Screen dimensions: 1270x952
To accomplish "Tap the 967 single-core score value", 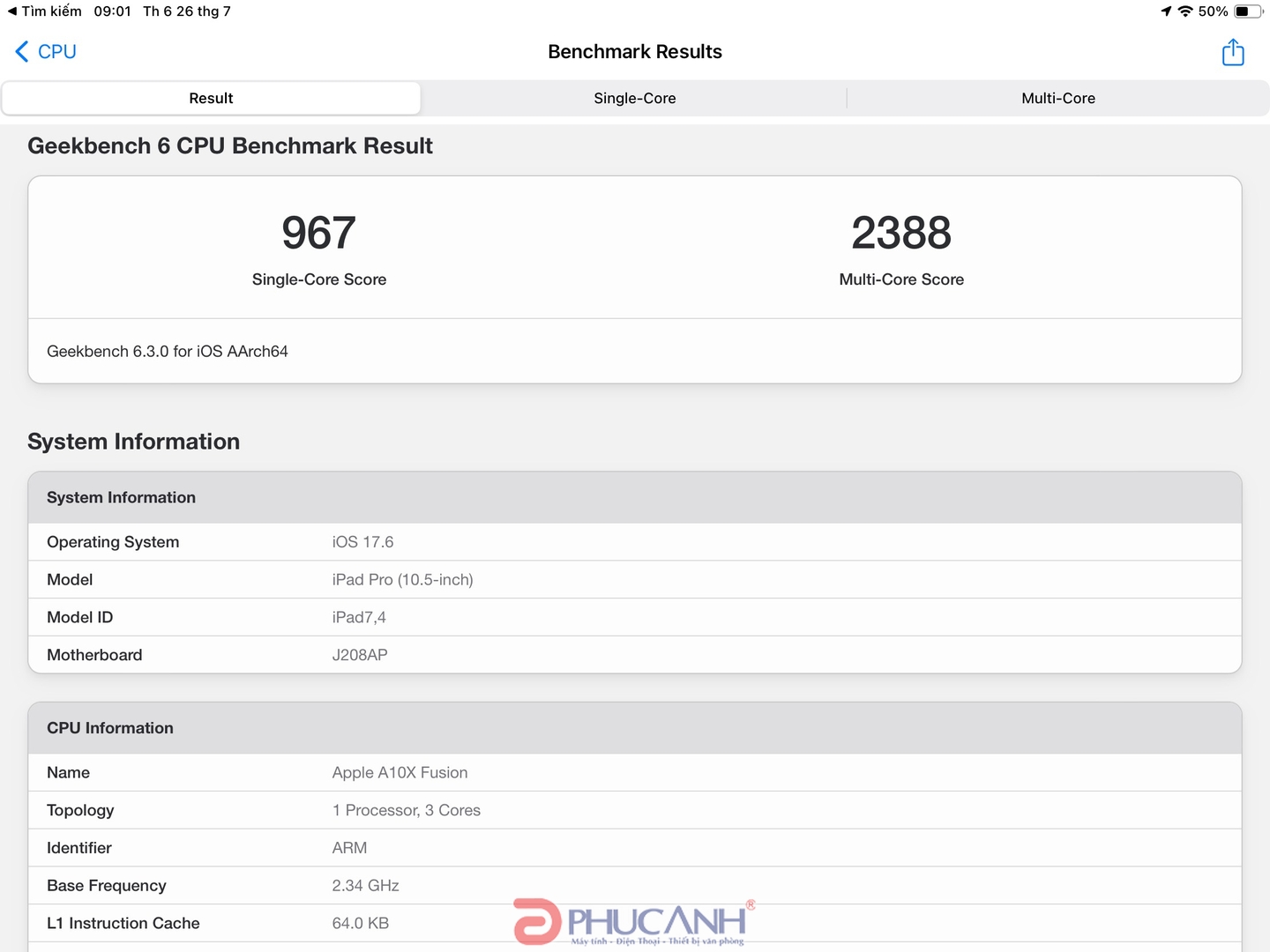I will coord(319,234).
